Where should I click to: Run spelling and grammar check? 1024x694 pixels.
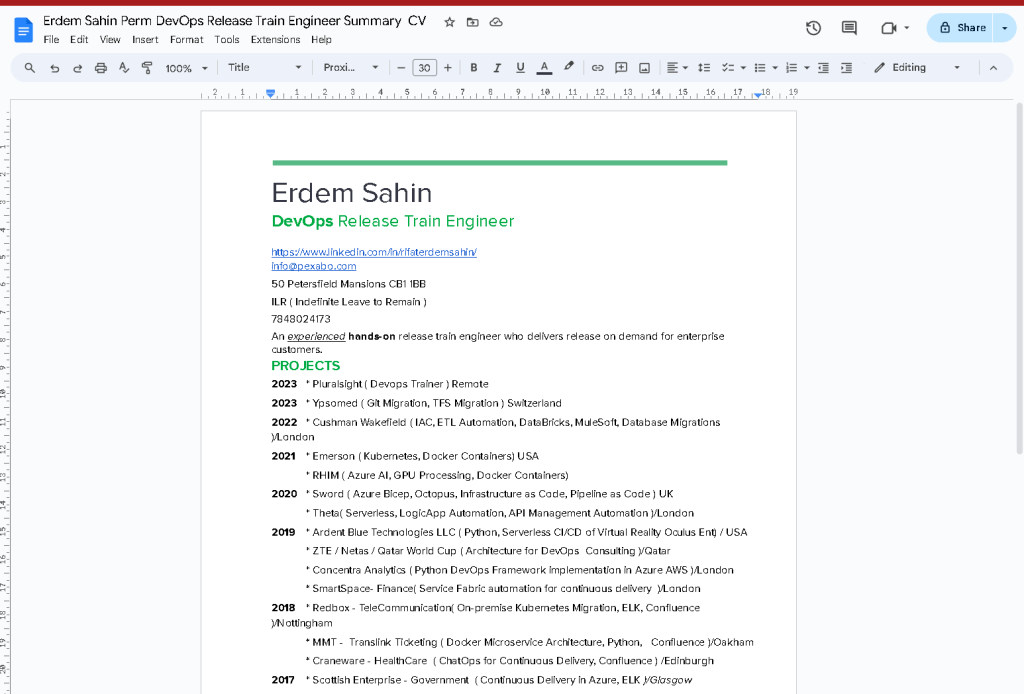pos(123,68)
